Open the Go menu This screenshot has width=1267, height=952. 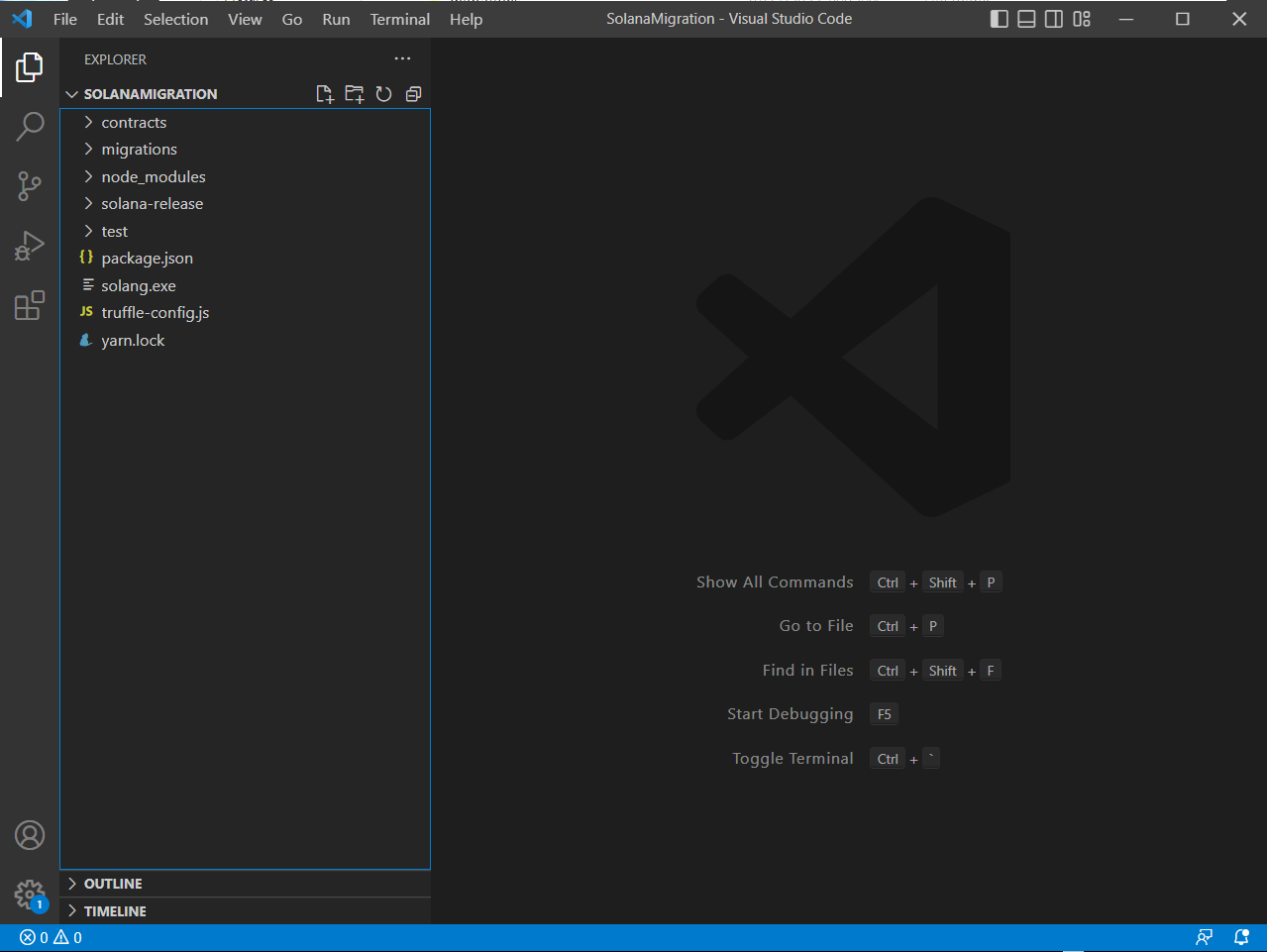(x=292, y=19)
